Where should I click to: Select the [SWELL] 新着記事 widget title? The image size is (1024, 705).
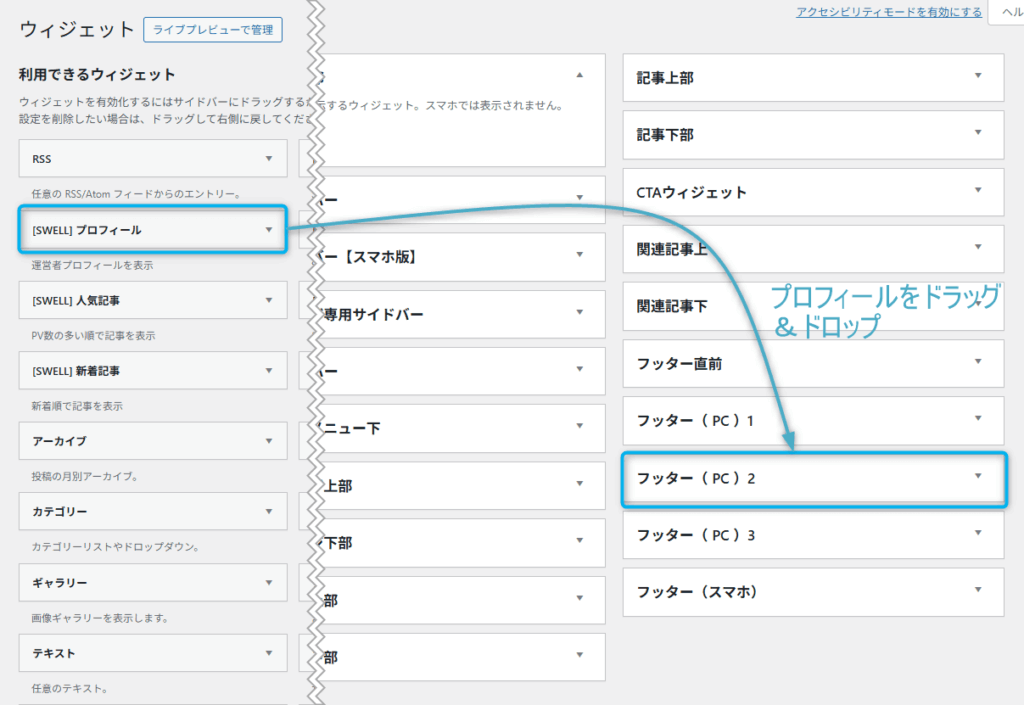pyautogui.click(x=76, y=371)
